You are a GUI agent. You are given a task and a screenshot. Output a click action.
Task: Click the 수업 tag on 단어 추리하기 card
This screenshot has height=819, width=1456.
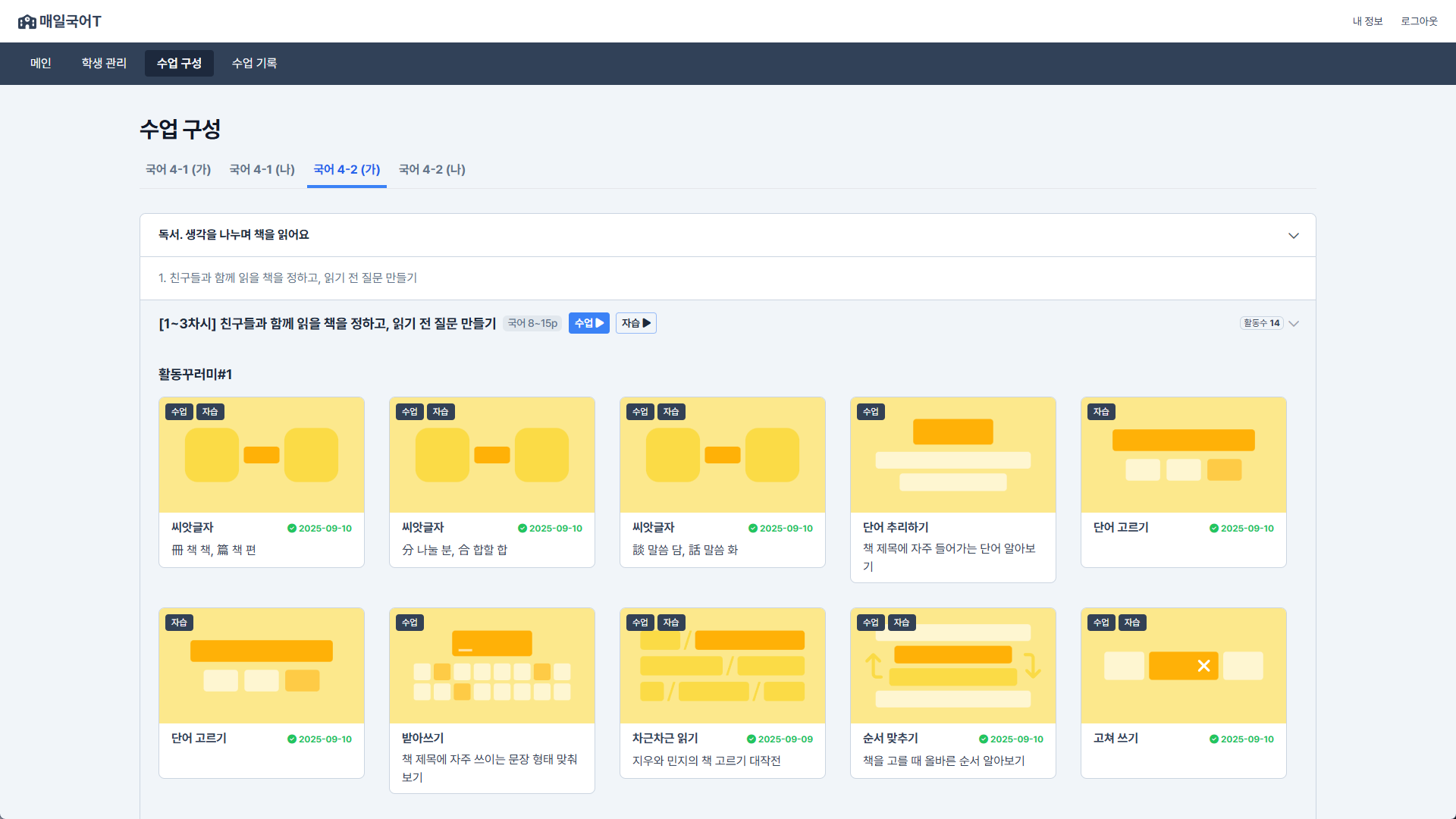point(871,412)
